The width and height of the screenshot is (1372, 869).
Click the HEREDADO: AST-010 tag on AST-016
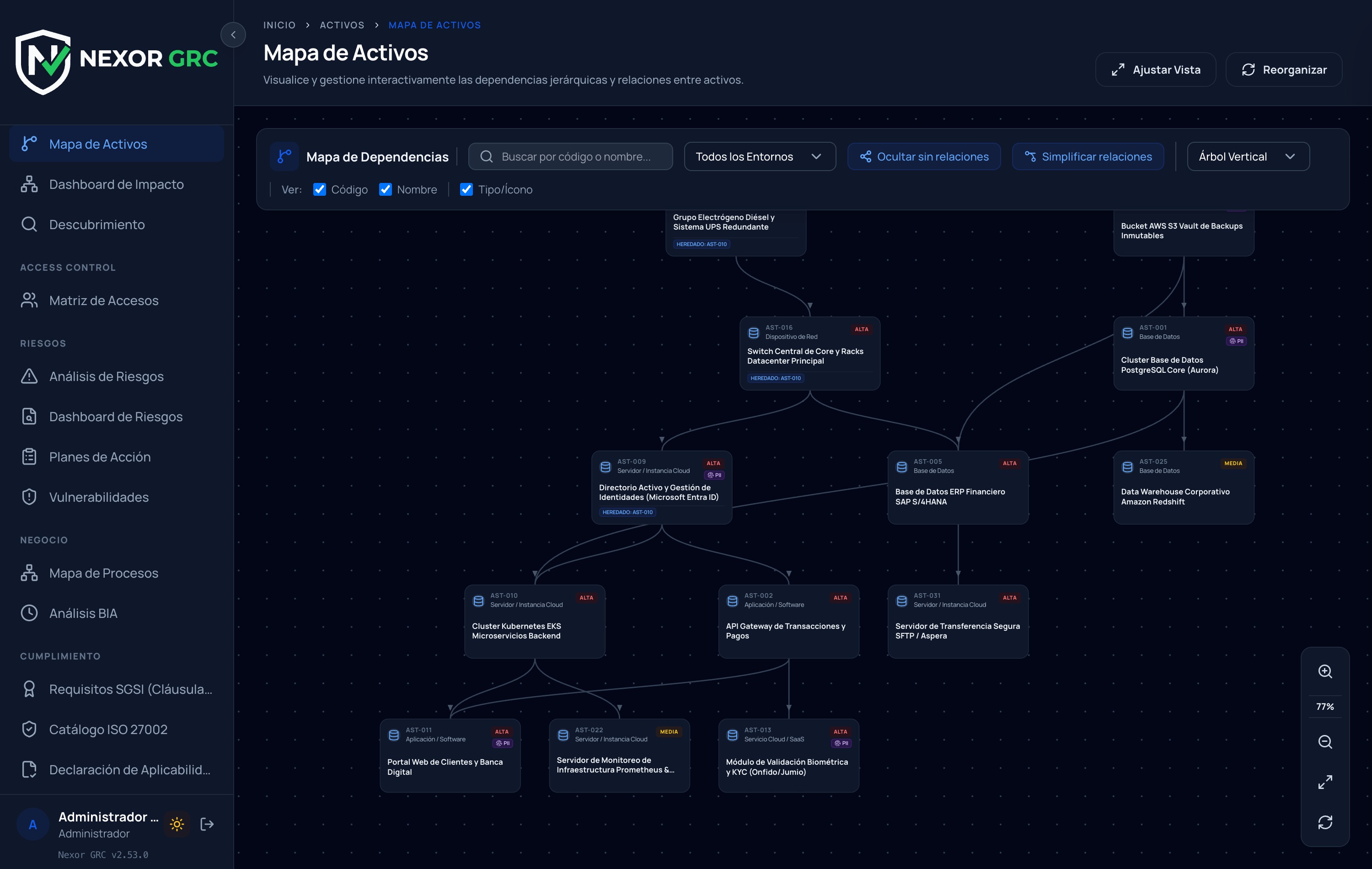pos(776,378)
